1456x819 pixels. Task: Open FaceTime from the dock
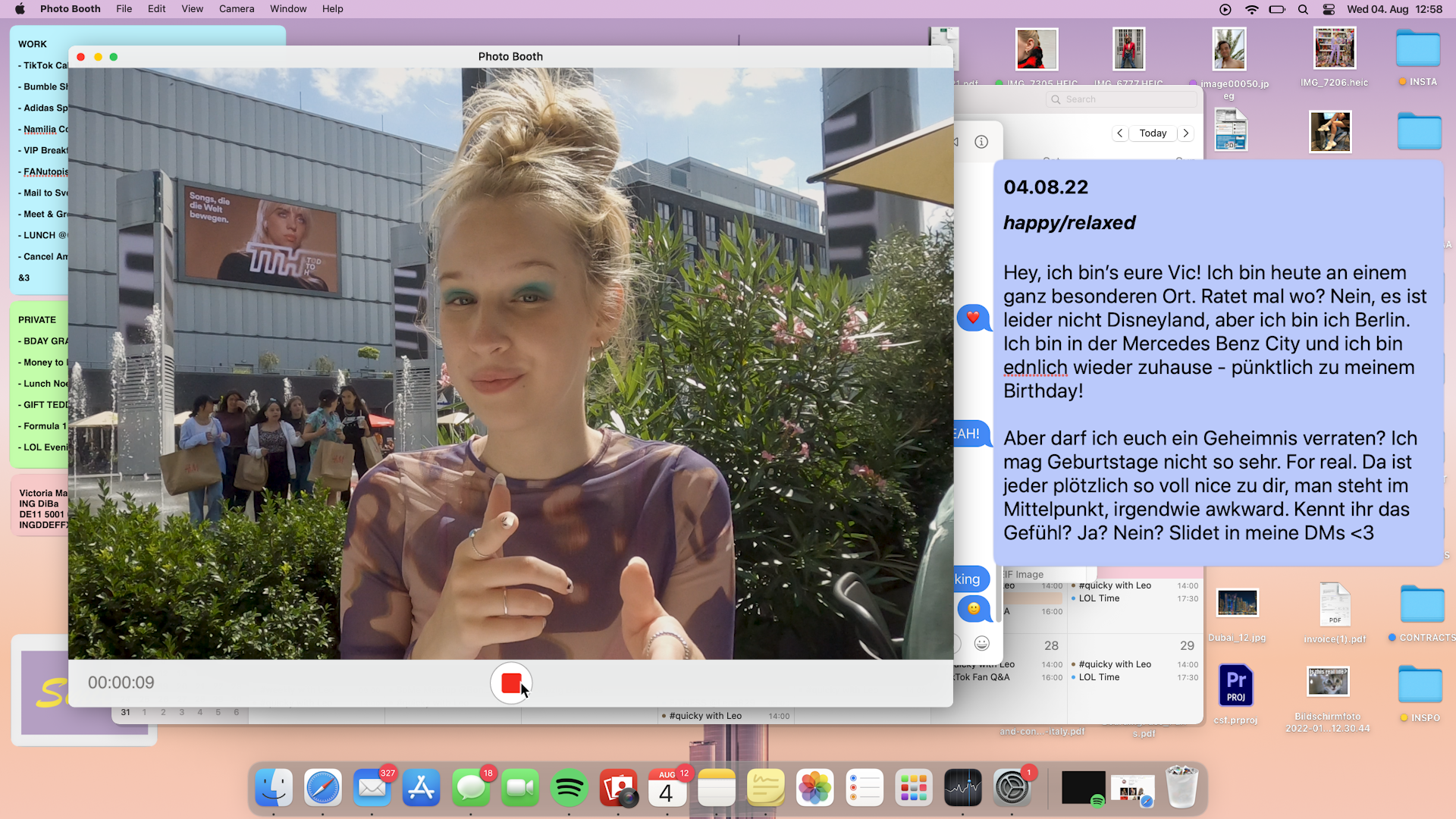(x=520, y=788)
